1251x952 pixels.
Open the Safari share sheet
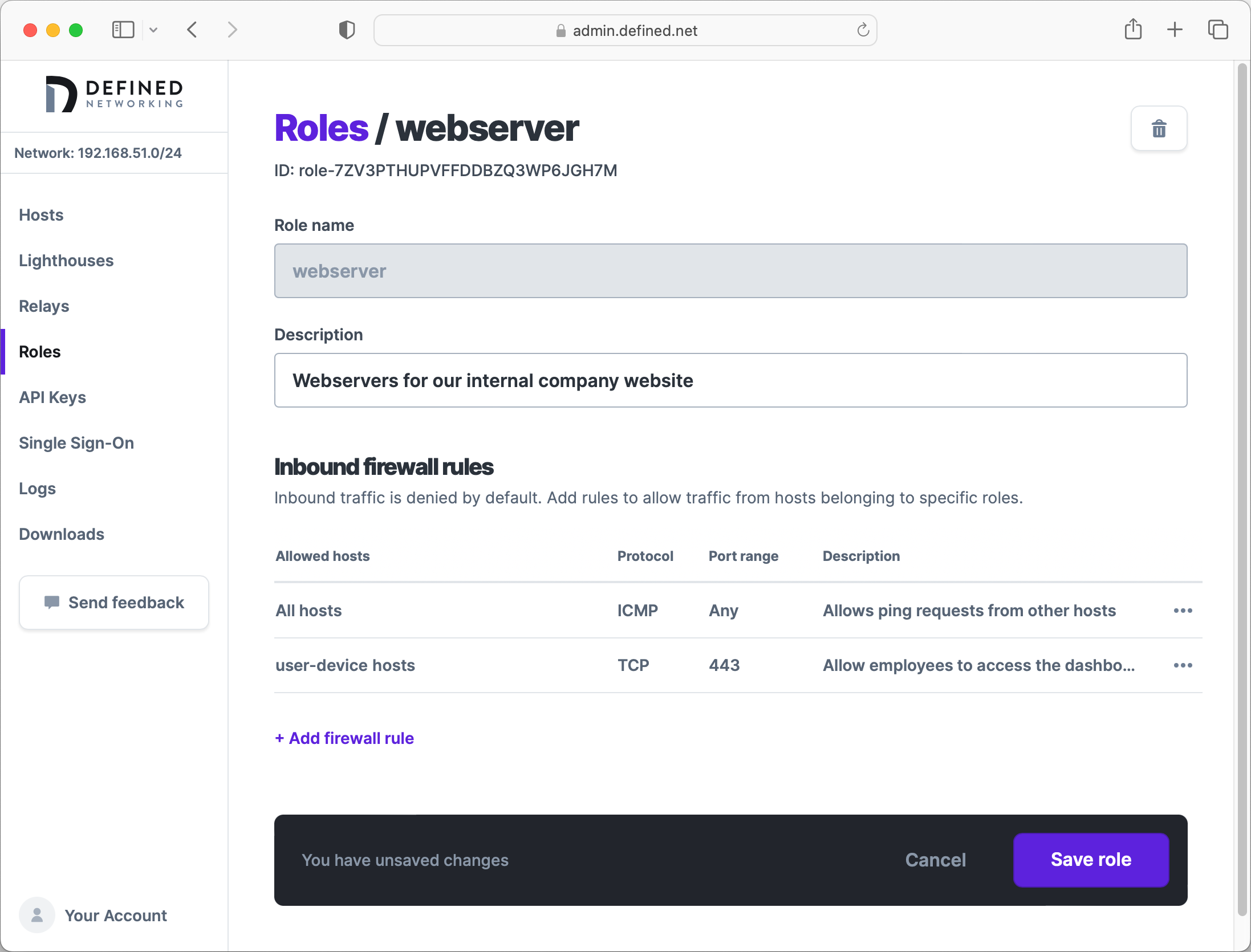1134,30
